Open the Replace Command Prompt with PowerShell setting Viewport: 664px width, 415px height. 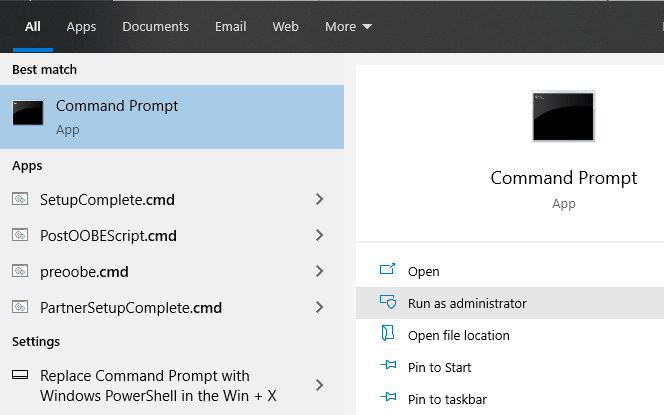click(x=158, y=385)
